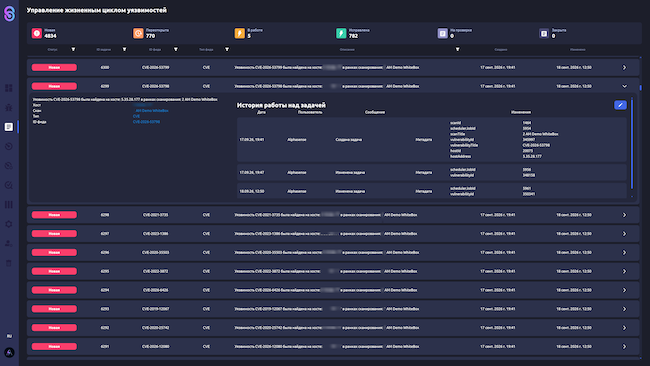Expand task row 6297
Screen dimensions: 650x366
coord(624,234)
